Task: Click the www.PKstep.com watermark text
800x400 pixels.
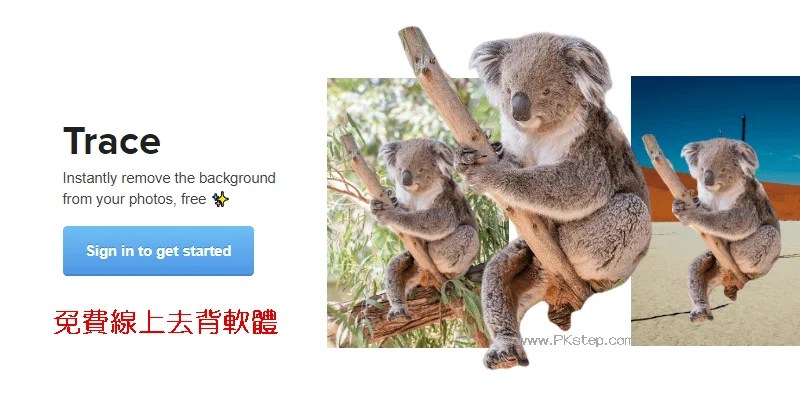Action: (x=576, y=340)
